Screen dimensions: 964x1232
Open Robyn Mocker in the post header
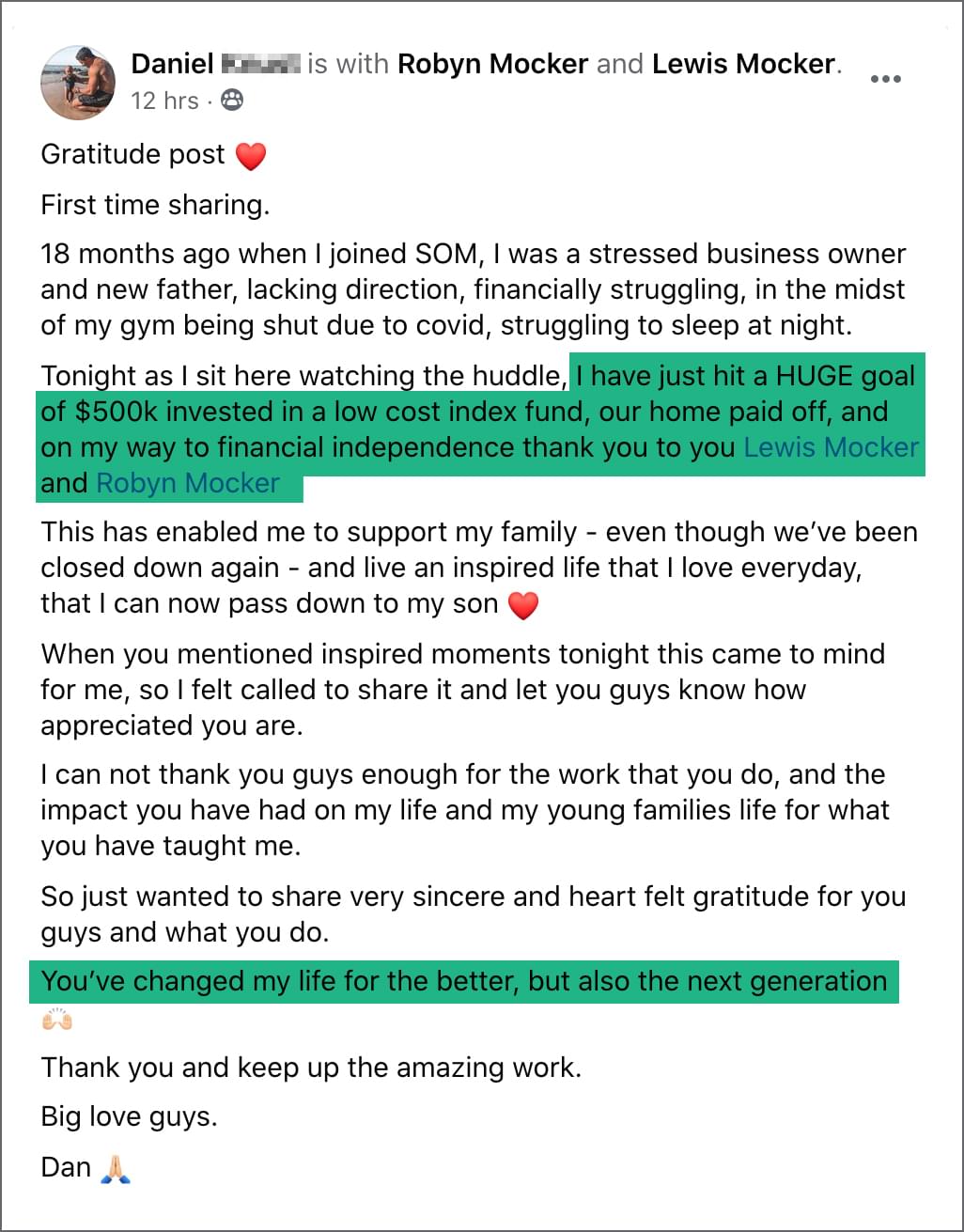pos(493,64)
